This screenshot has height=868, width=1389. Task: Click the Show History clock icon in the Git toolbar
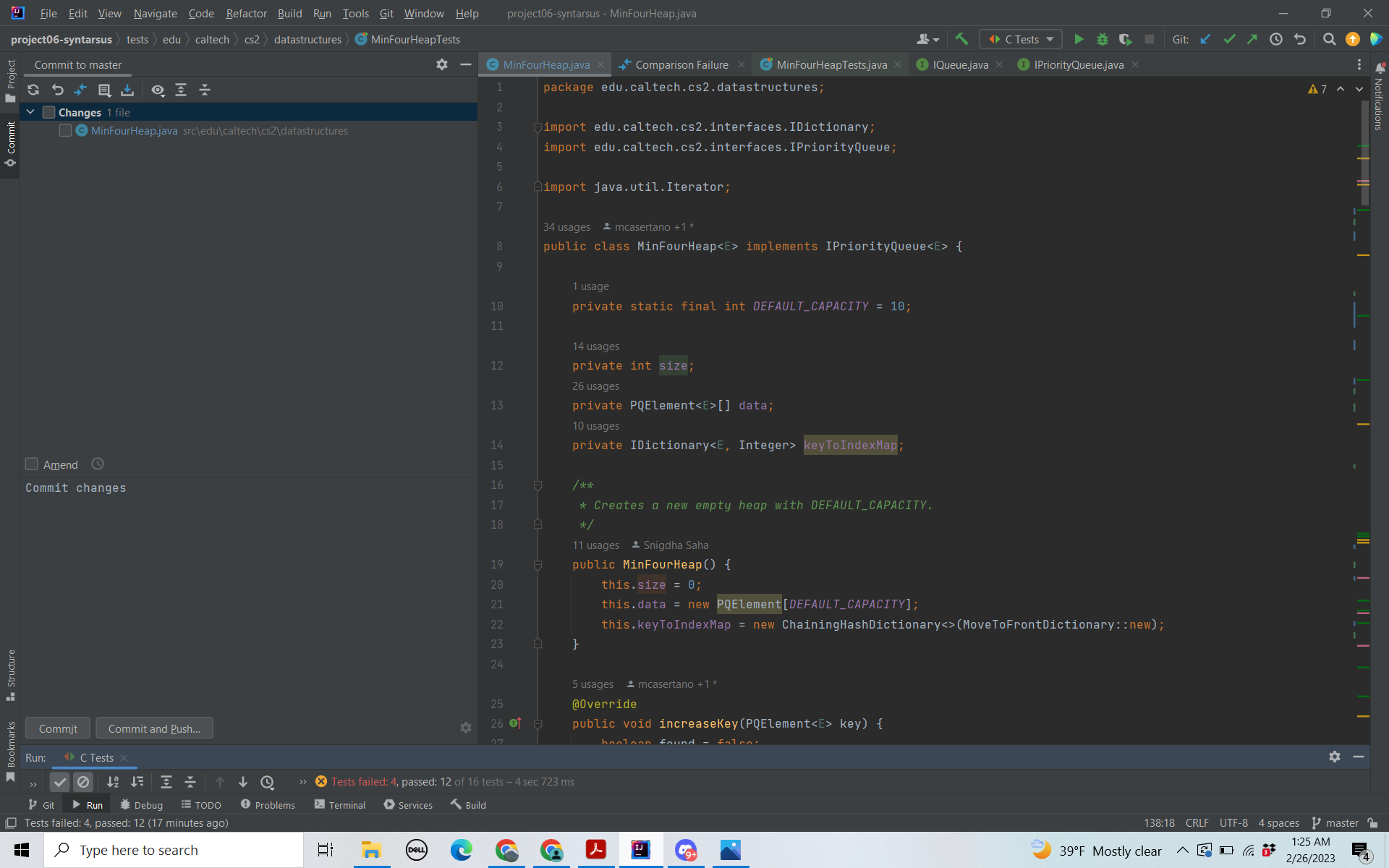pyautogui.click(x=1276, y=39)
